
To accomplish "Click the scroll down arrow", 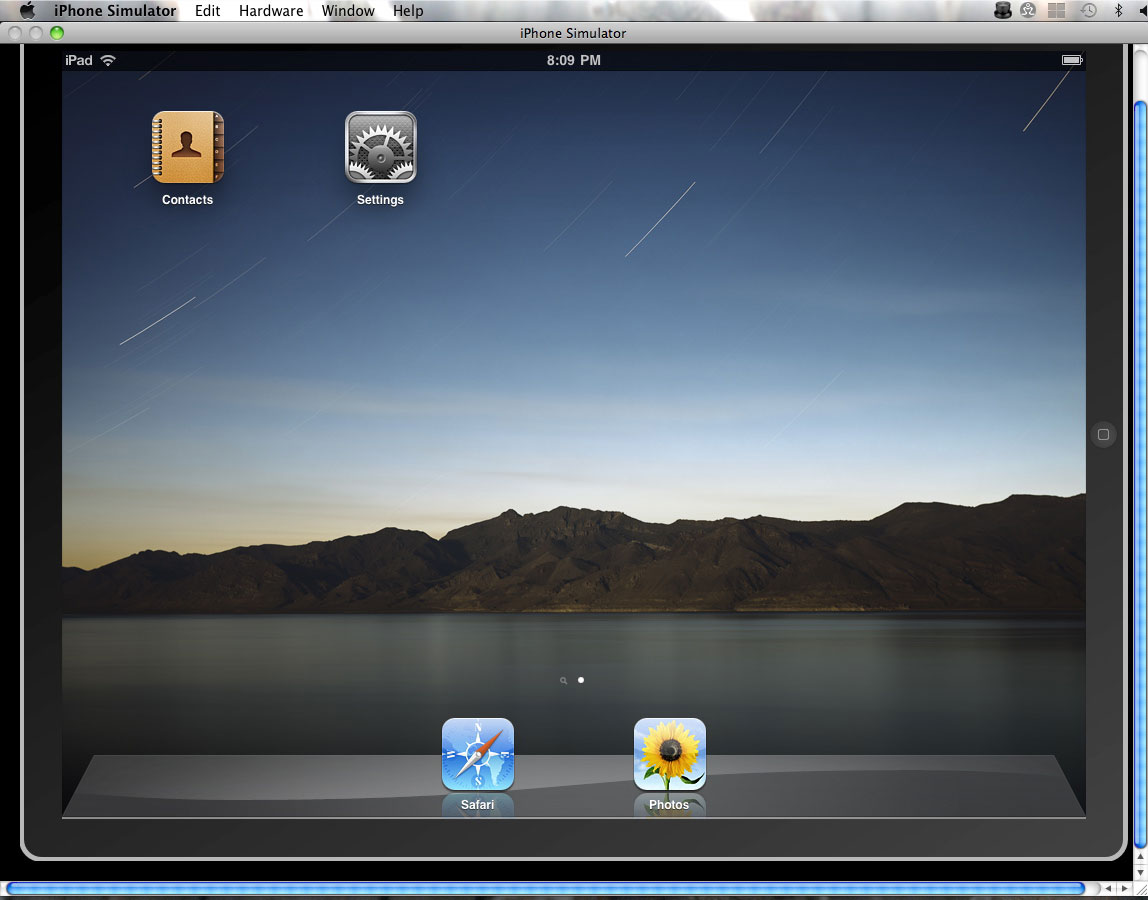I will coord(1141,872).
